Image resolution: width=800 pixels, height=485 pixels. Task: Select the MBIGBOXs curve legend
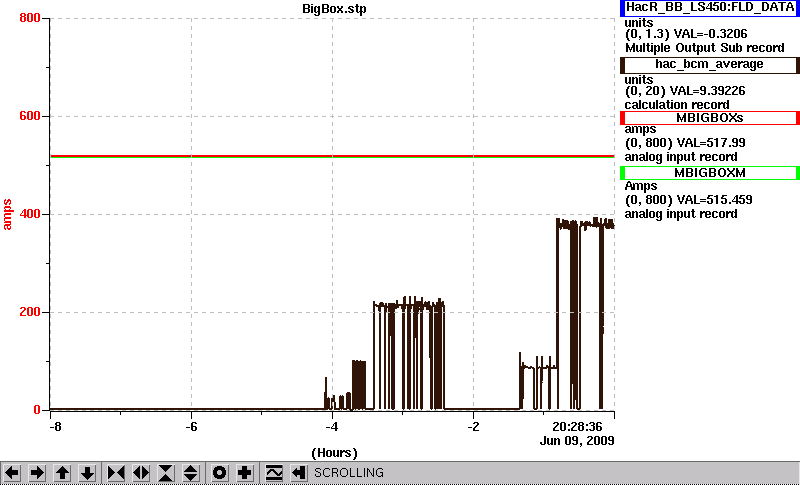pyautogui.click(x=710, y=118)
